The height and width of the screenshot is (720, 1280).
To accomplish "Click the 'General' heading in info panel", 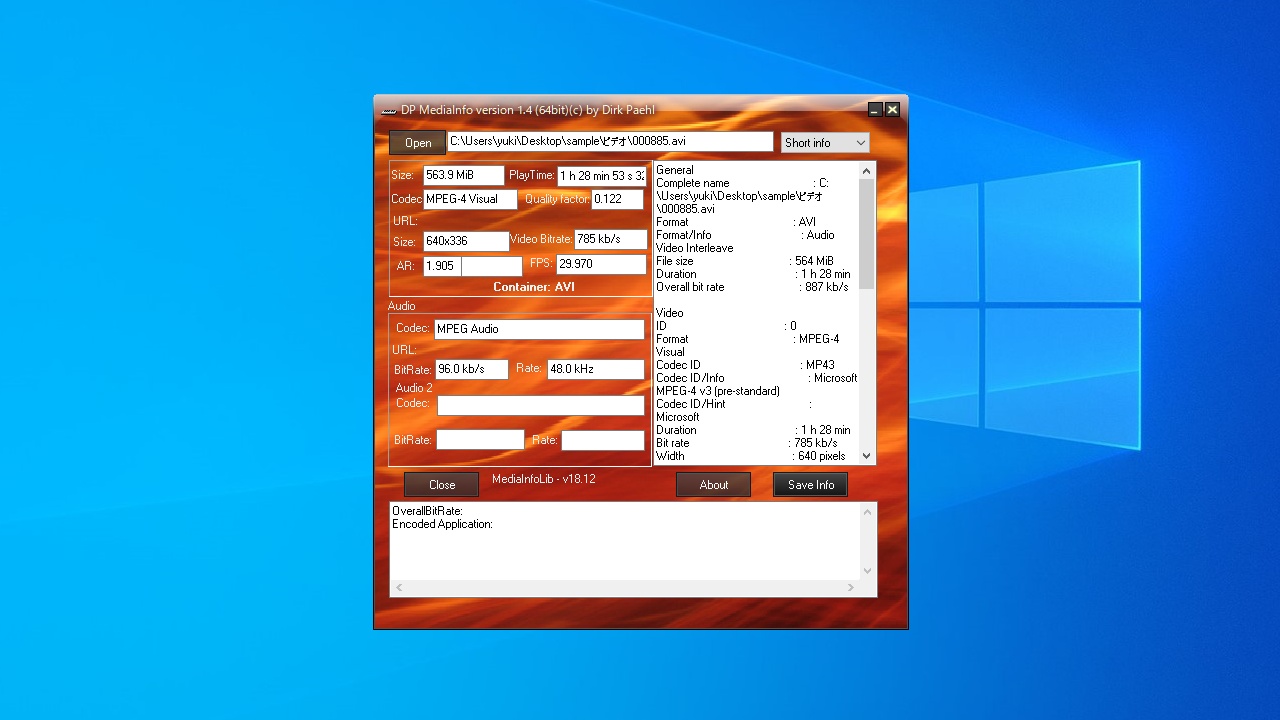I will pos(675,170).
